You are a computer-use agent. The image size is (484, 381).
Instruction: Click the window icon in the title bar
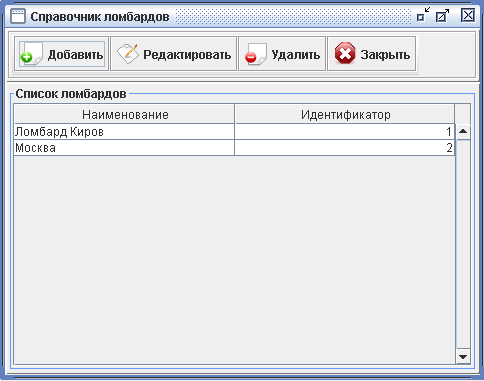coord(18,16)
